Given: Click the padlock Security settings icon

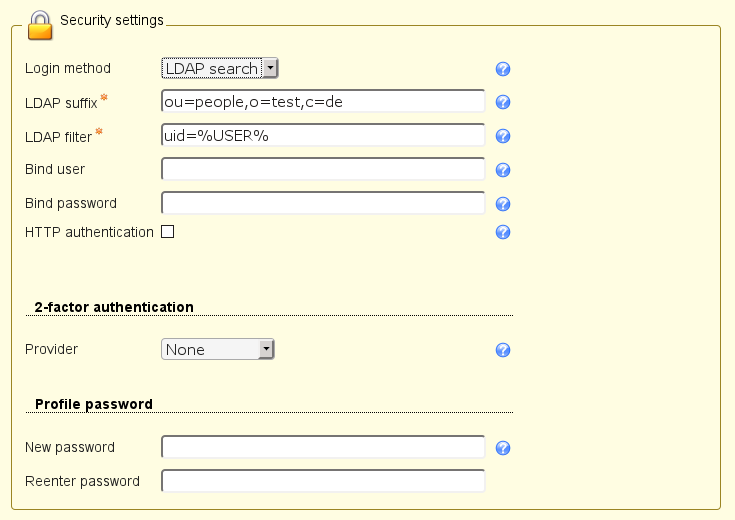Looking at the screenshot, I should tap(39, 24).
